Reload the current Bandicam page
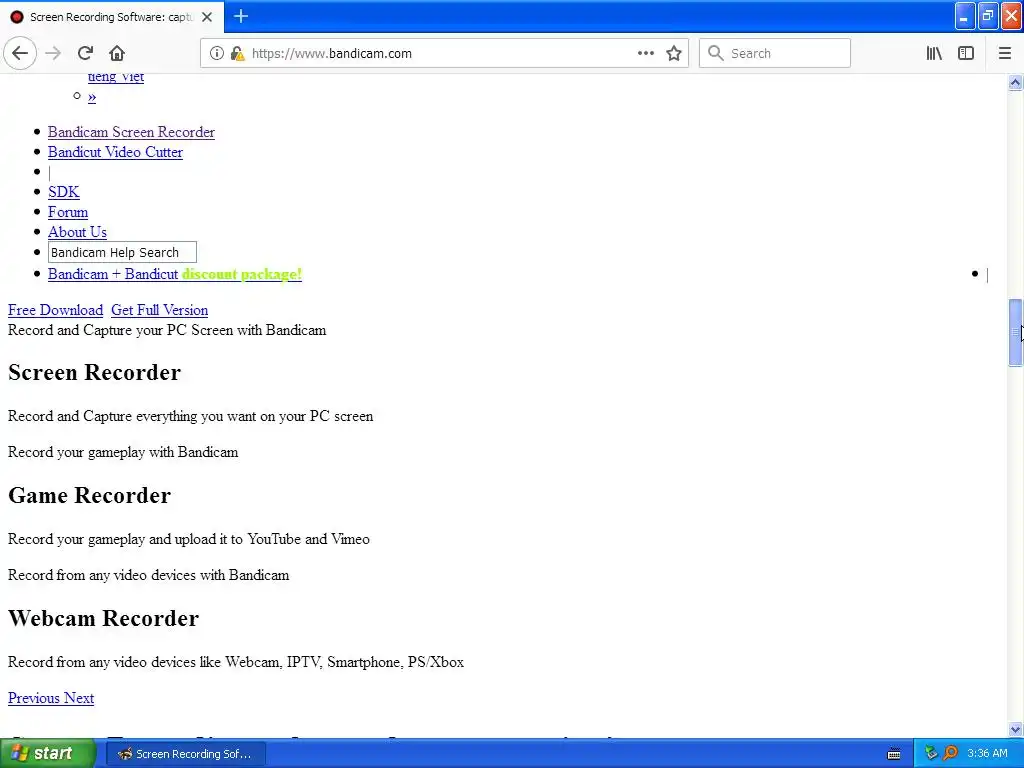The image size is (1024, 768). tap(85, 53)
